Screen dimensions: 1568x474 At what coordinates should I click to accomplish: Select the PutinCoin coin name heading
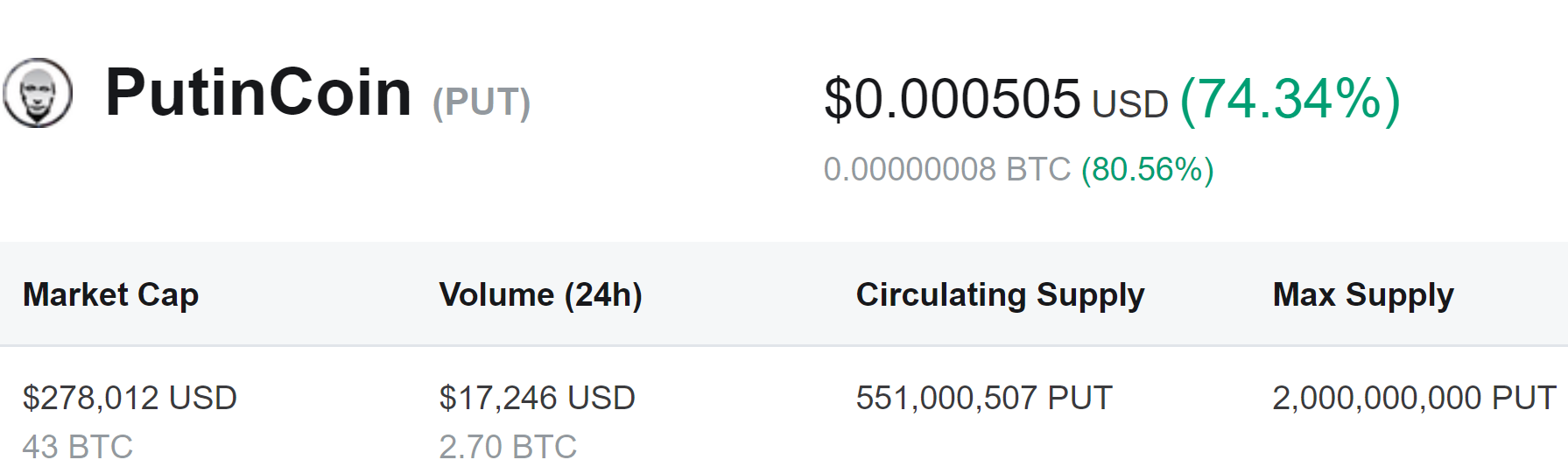(258, 92)
